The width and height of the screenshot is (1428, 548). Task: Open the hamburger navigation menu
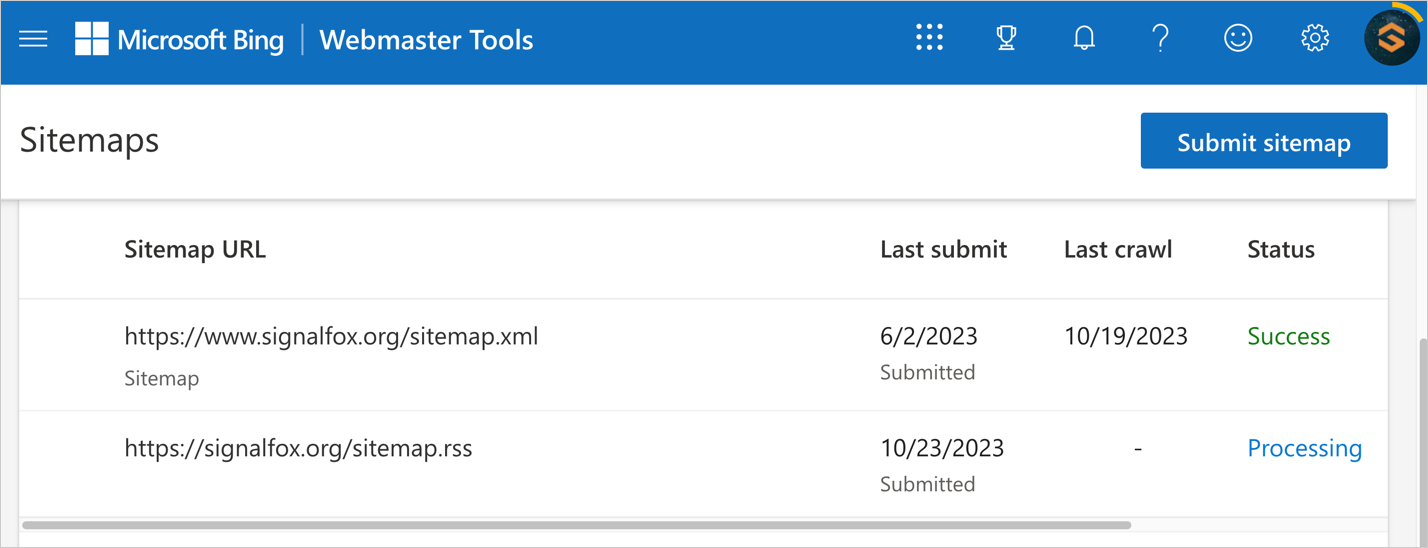tap(33, 40)
